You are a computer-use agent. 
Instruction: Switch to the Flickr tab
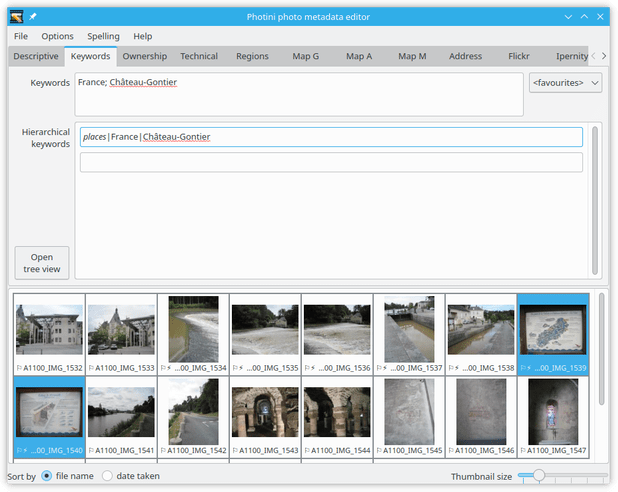pyautogui.click(x=519, y=56)
